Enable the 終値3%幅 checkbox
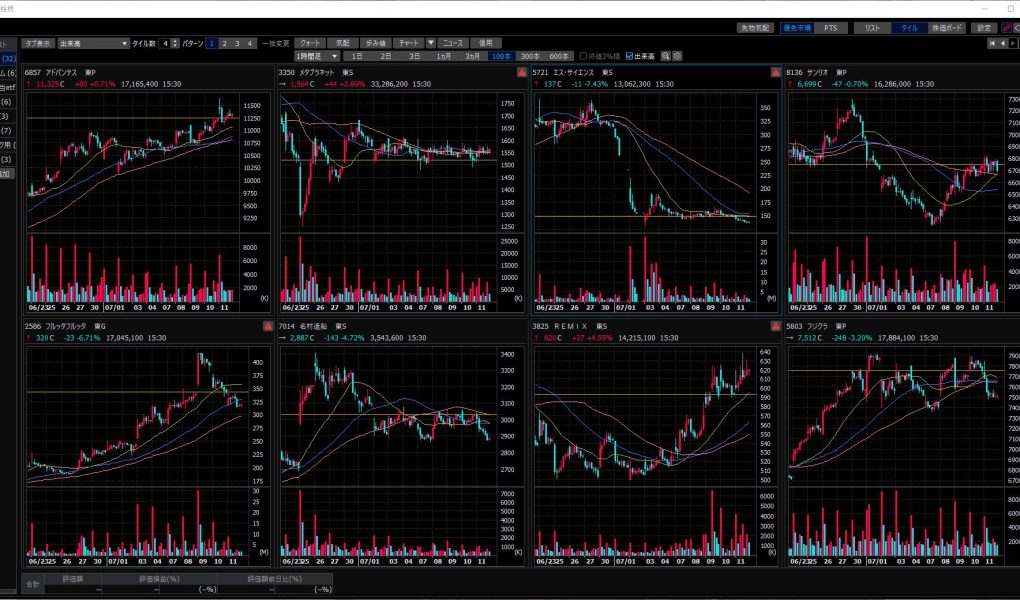The width and height of the screenshot is (1020, 600). pyautogui.click(x=584, y=56)
